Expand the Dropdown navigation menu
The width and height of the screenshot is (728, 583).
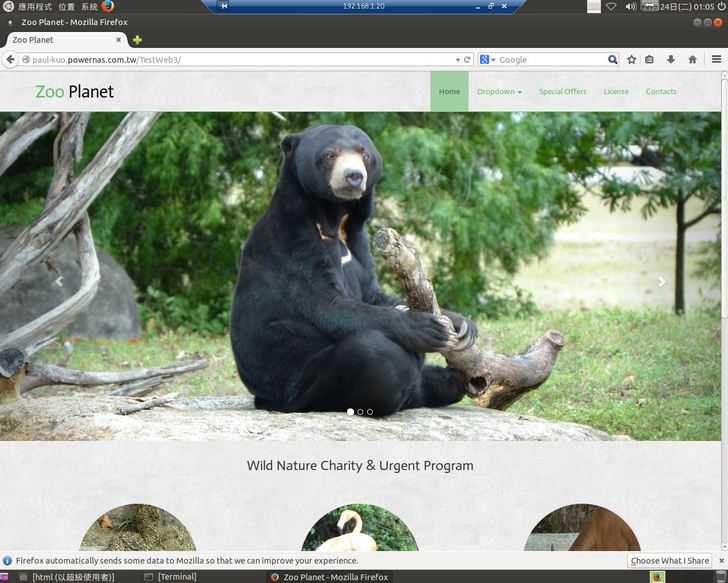(500, 91)
